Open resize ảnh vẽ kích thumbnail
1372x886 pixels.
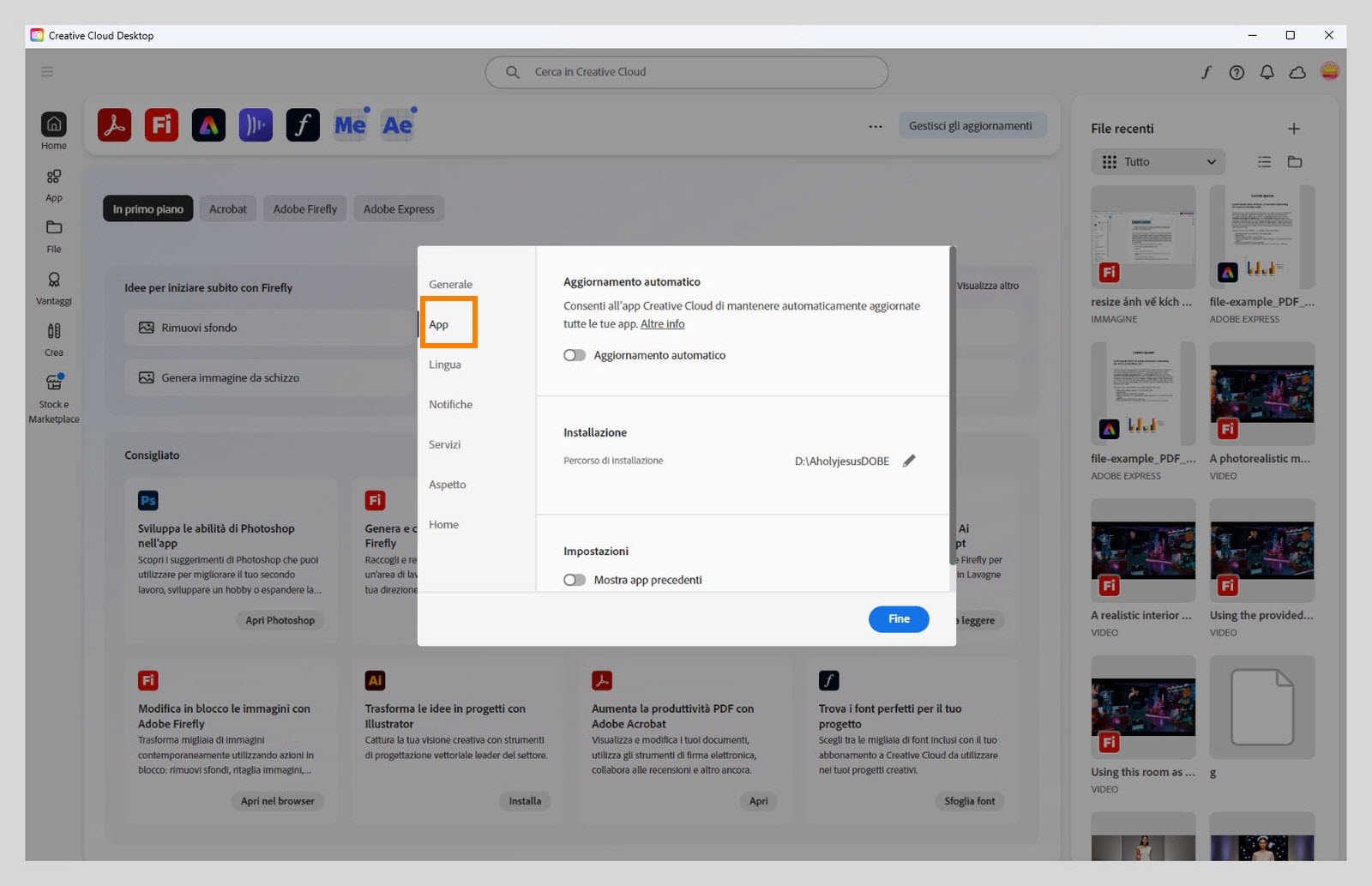[1143, 237]
